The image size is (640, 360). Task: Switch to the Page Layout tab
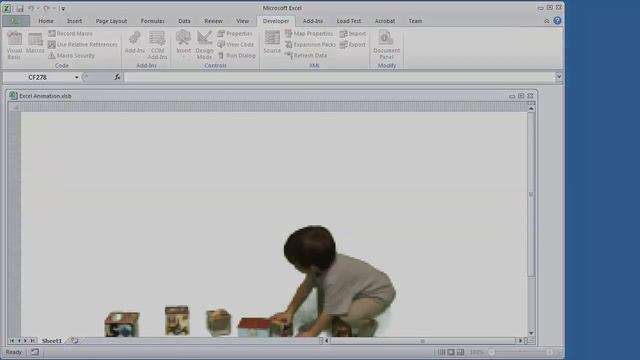tap(111, 21)
